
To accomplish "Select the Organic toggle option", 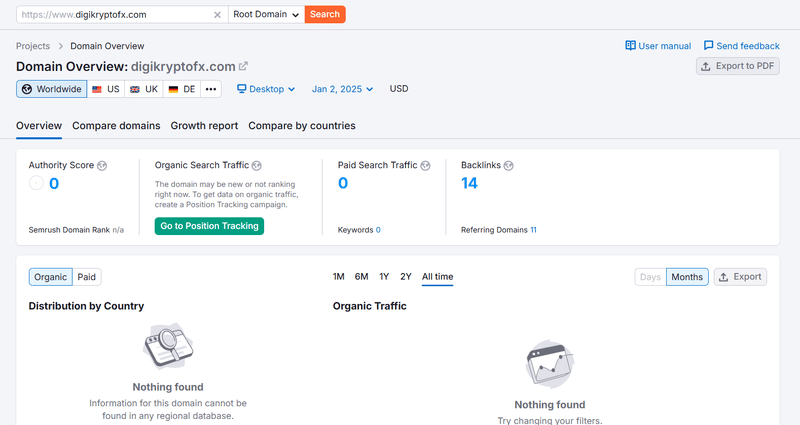I will coord(51,277).
